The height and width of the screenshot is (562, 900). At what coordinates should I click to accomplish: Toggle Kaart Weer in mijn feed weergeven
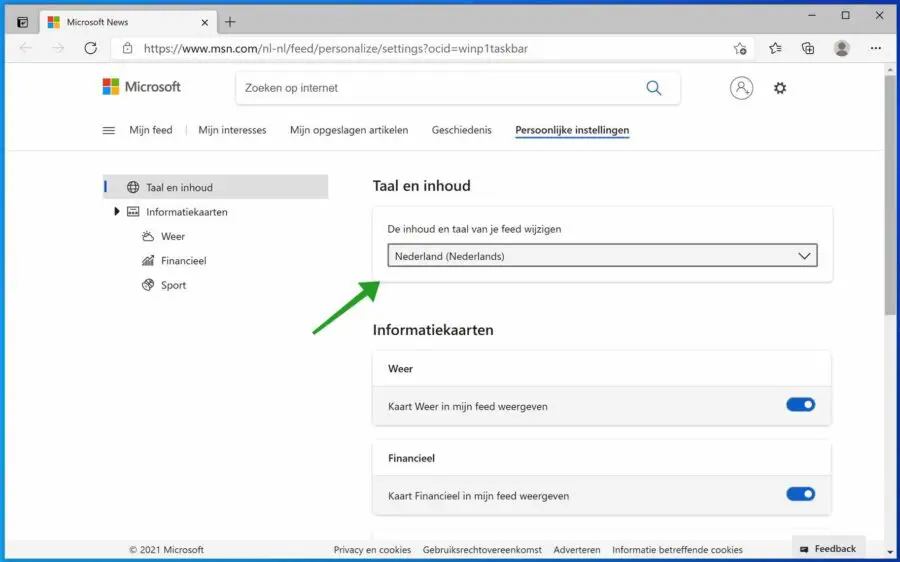(801, 405)
